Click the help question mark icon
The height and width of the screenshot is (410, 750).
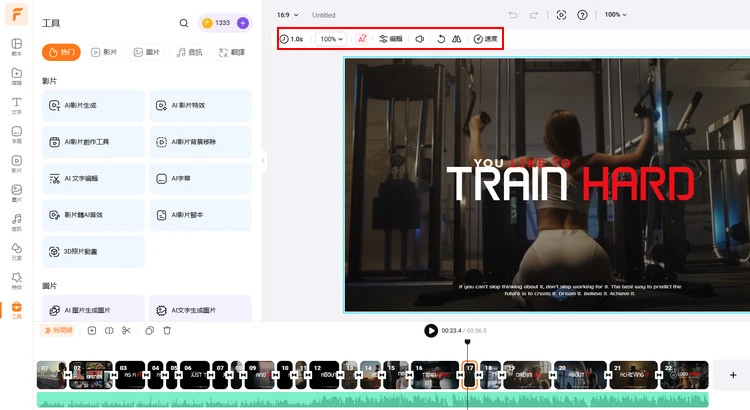(x=583, y=15)
